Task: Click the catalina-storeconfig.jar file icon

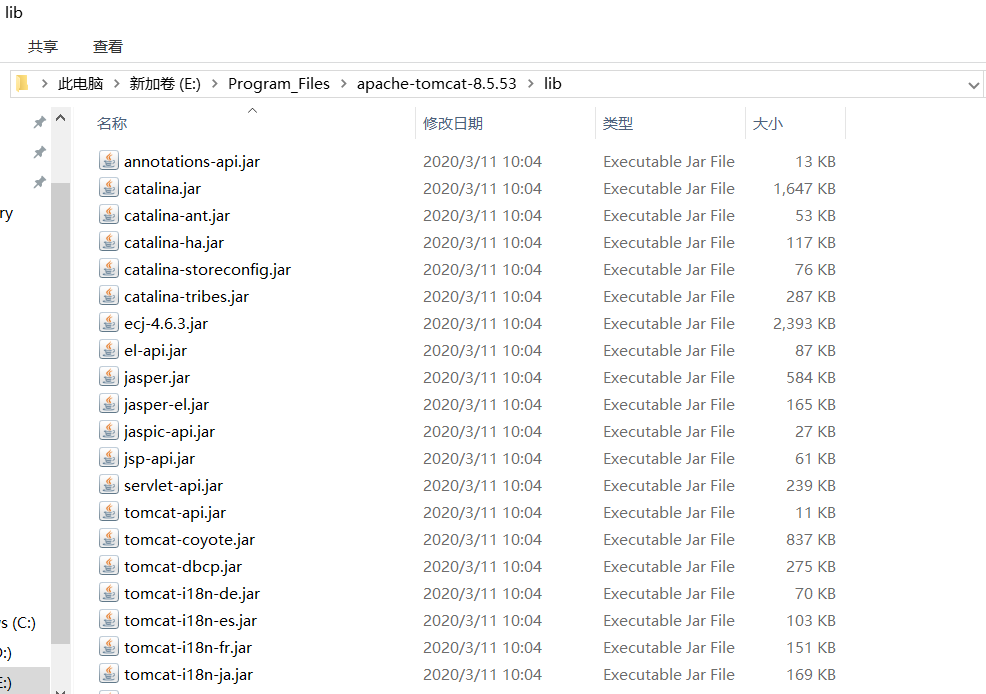Action: [x=109, y=269]
